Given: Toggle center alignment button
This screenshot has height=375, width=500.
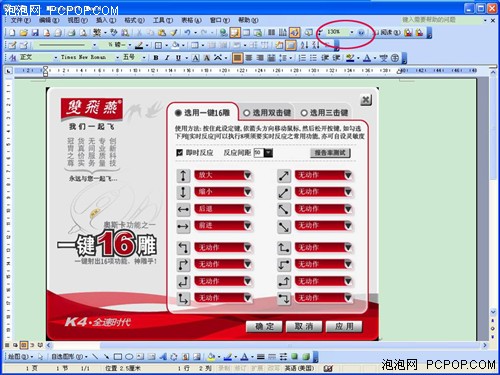Looking at the screenshot, I should (x=249, y=58).
